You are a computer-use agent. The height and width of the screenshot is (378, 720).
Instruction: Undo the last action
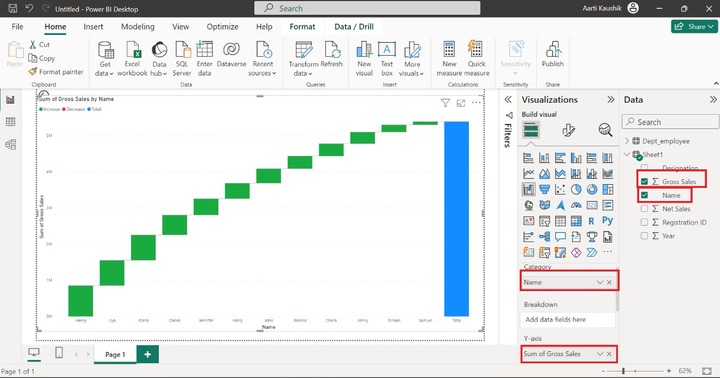coord(29,8)
